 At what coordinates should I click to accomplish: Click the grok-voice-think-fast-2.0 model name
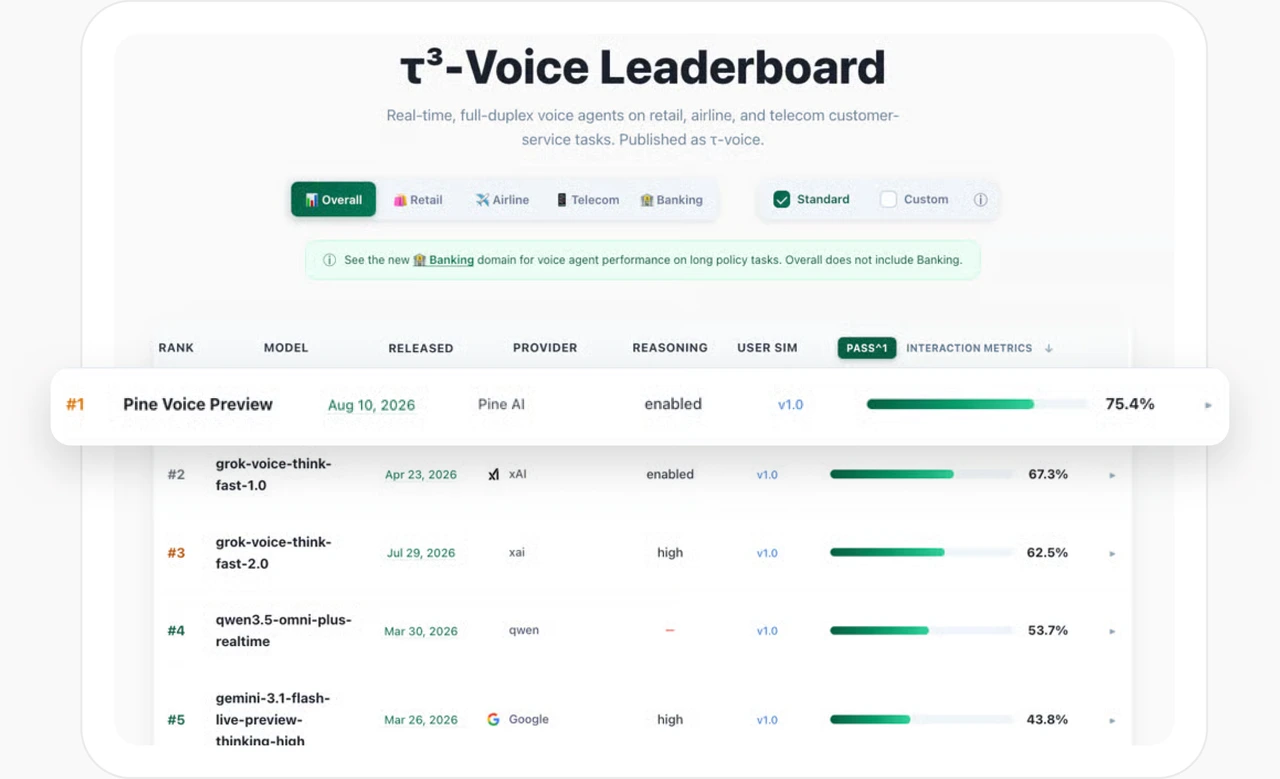click(x=273, y=553)
